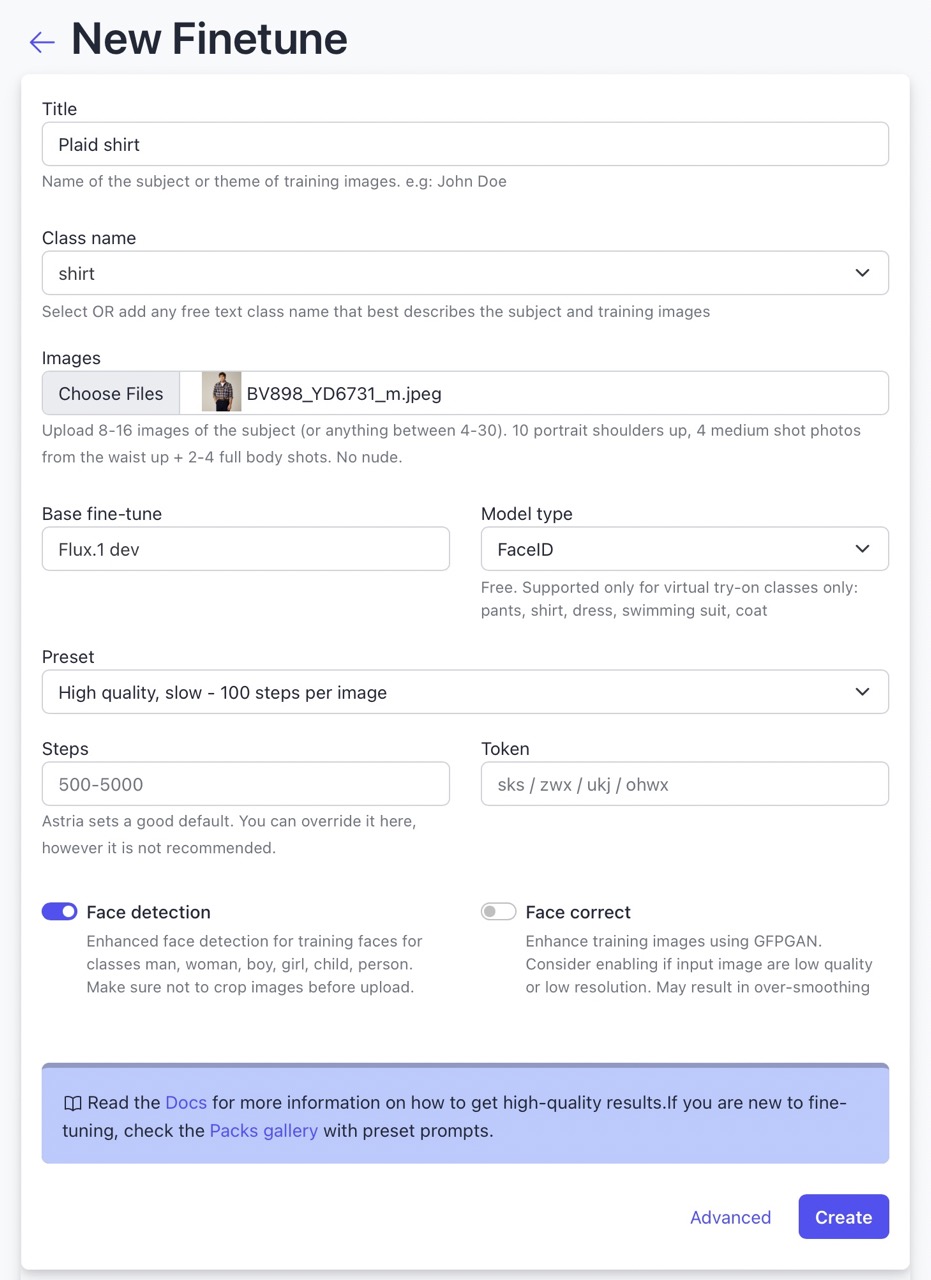Go back using the left arrow icon
931x1280 pixels.
pyautogui.click(x=42, y=42)
